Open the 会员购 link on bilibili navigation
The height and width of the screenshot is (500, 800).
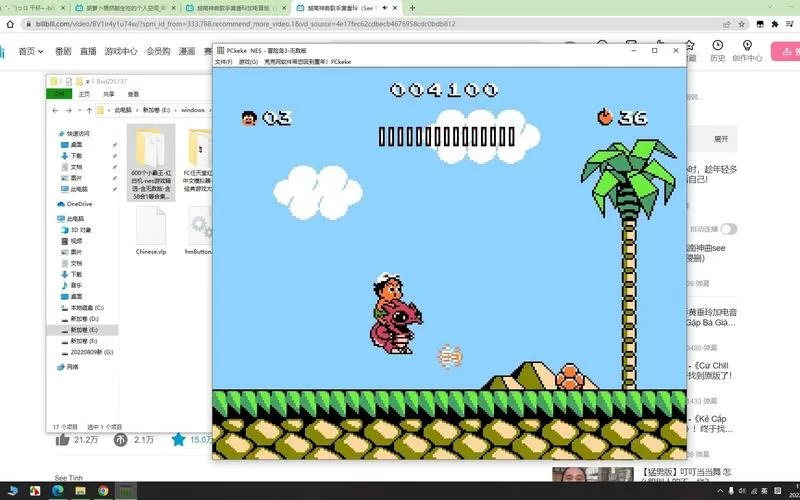[x=158, y=51]
